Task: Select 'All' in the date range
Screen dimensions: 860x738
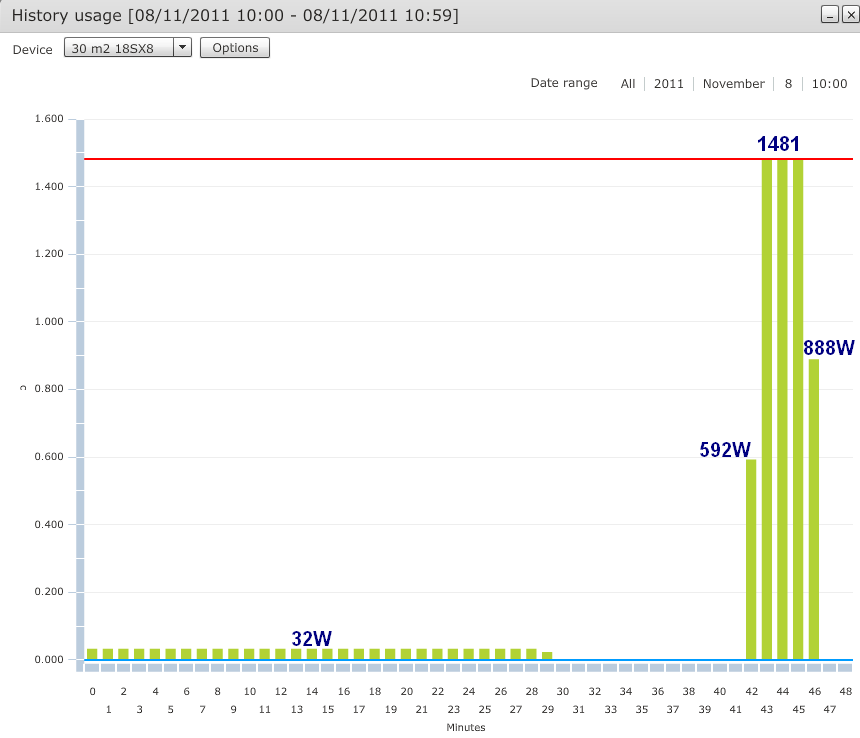Action: (x=627, y=84)
